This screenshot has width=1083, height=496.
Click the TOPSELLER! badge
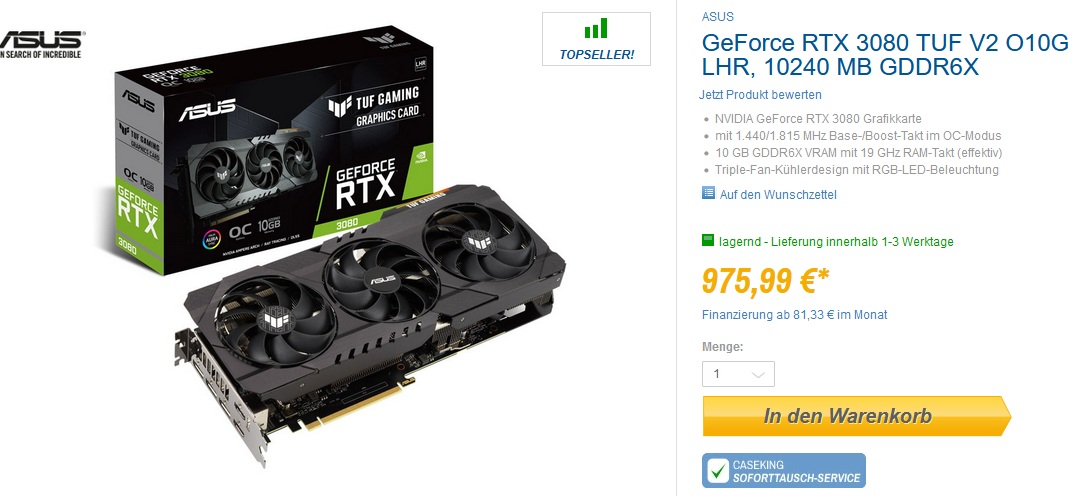(596, 39)
